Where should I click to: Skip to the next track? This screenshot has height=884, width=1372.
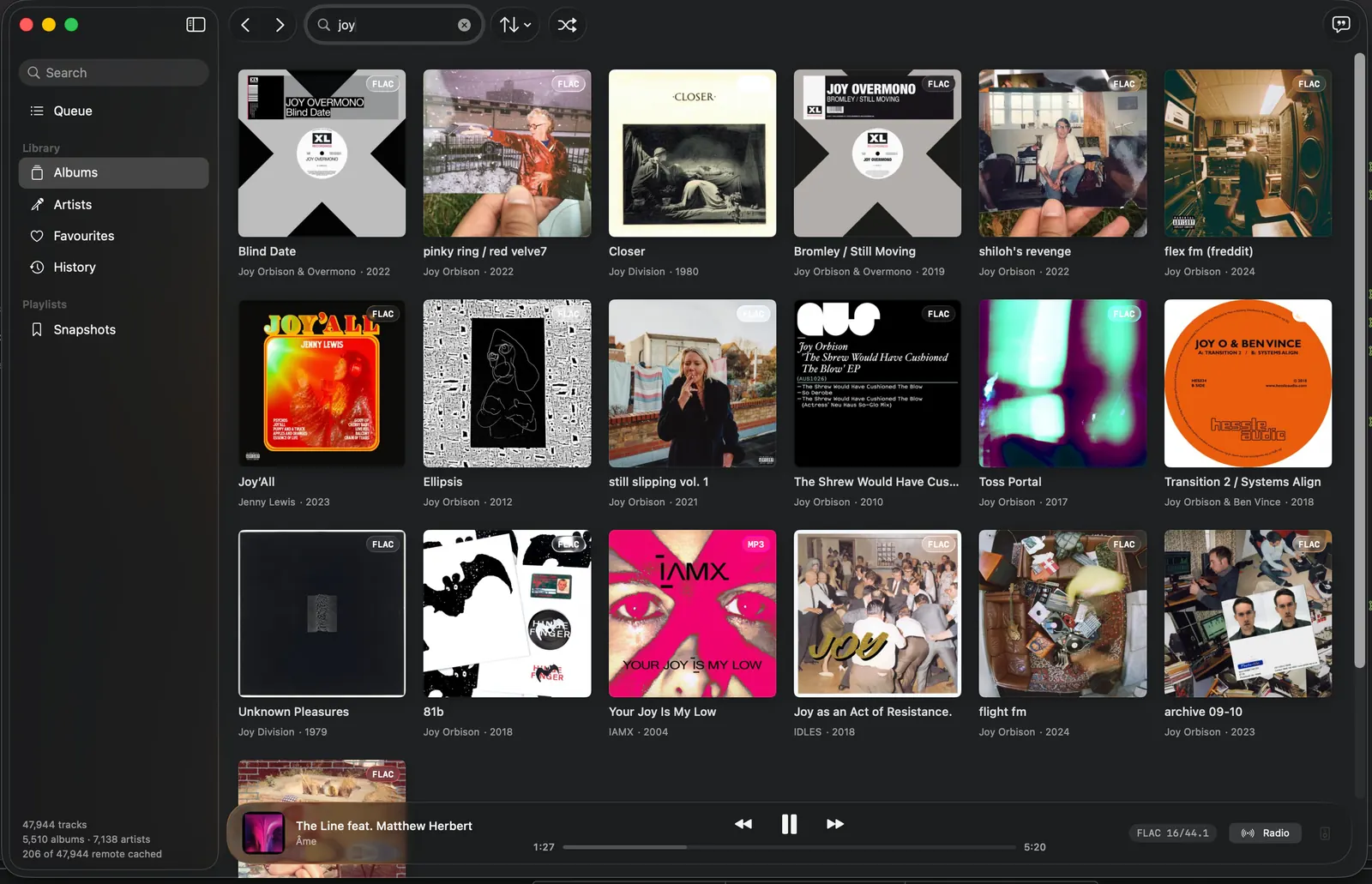[834, 824]
